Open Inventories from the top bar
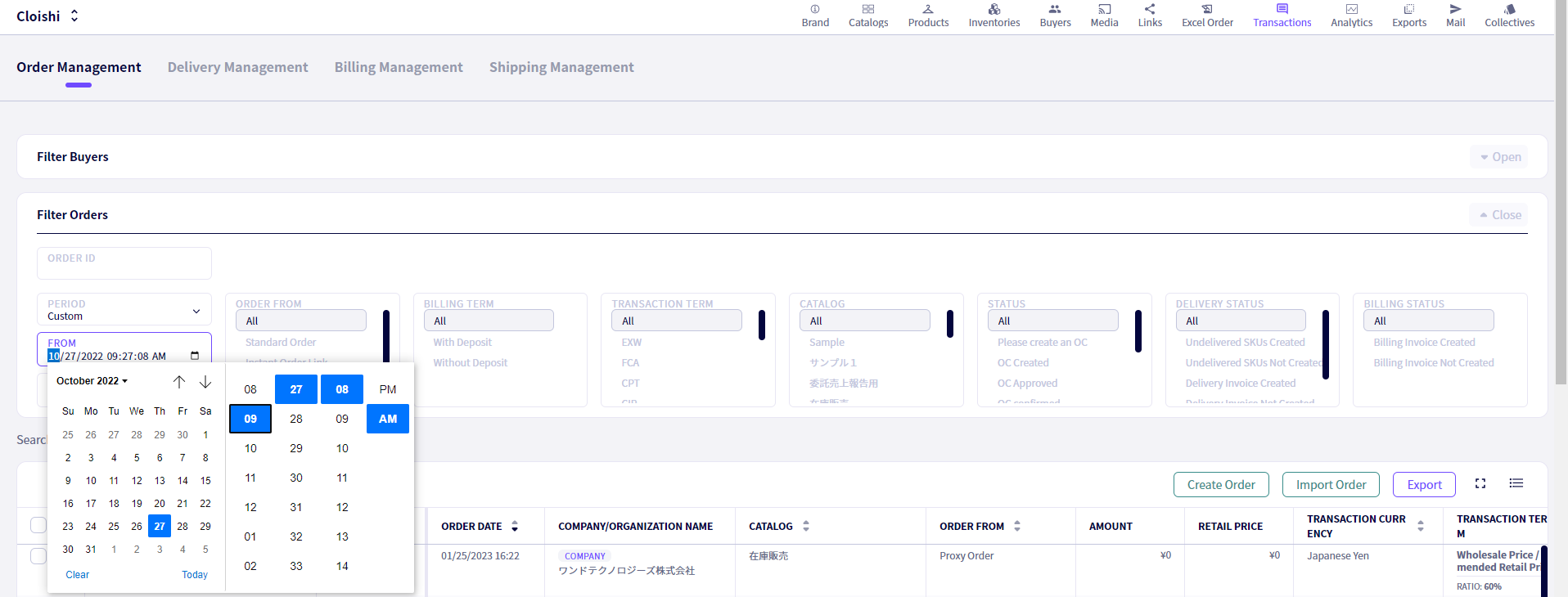This screenshot has height=597, width=1568. [x=994, y=16]
